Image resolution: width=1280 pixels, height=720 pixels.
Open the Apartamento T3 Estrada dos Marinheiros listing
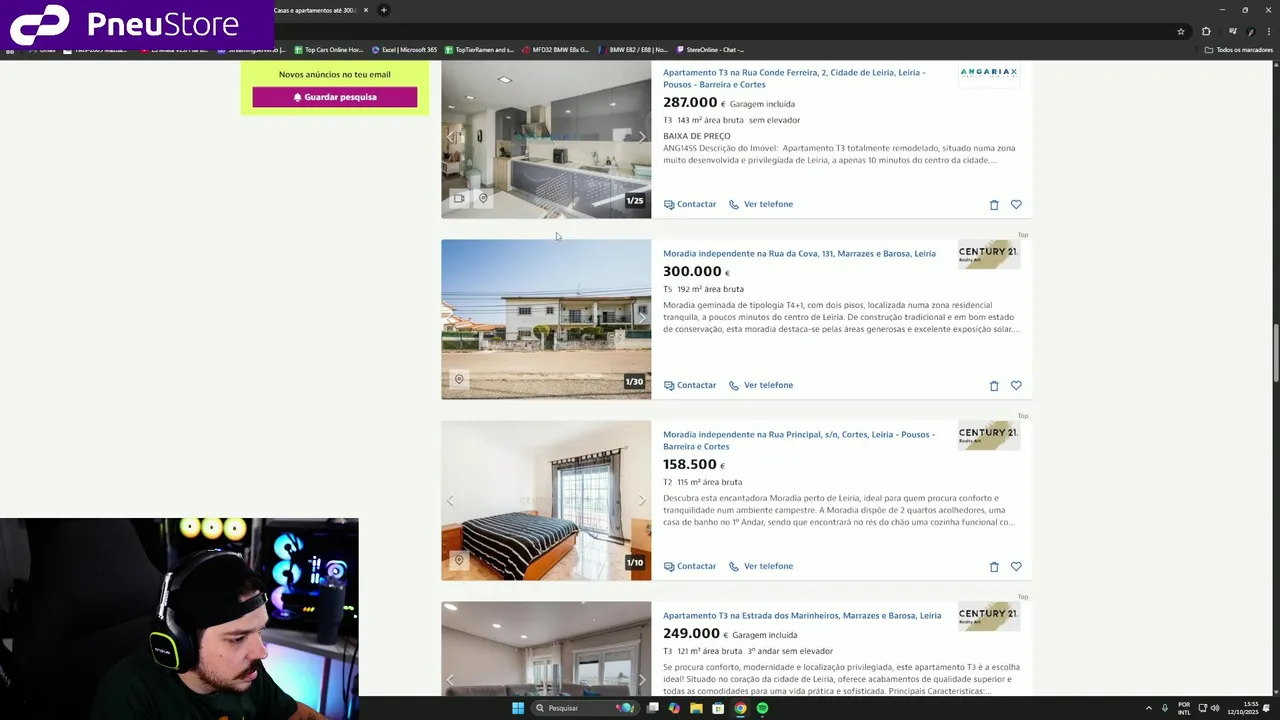coord(802,616)
